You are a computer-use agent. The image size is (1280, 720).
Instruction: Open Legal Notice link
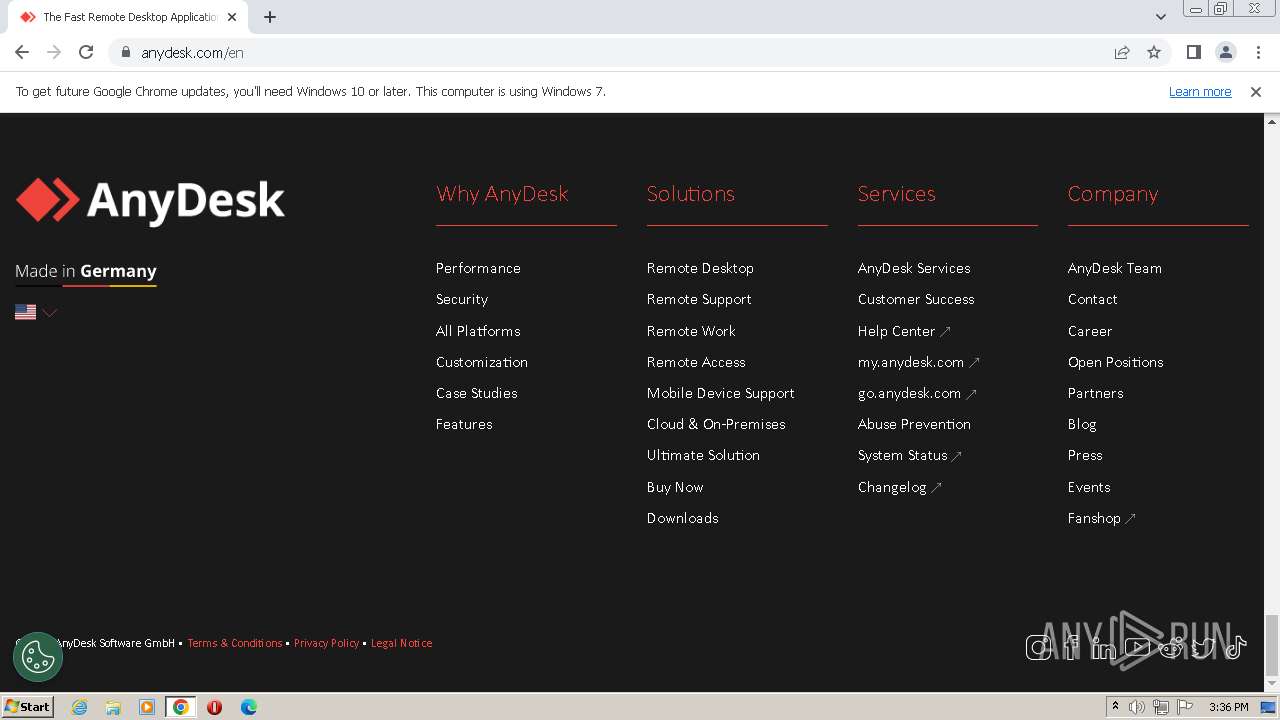tap(401, 643)
